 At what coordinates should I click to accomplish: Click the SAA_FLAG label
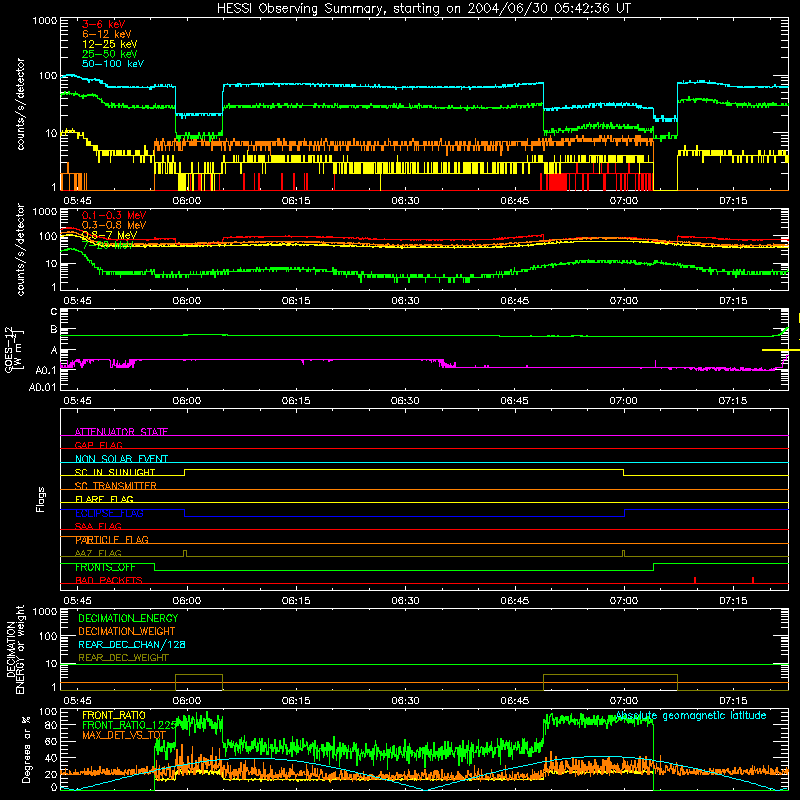(98, 526)
